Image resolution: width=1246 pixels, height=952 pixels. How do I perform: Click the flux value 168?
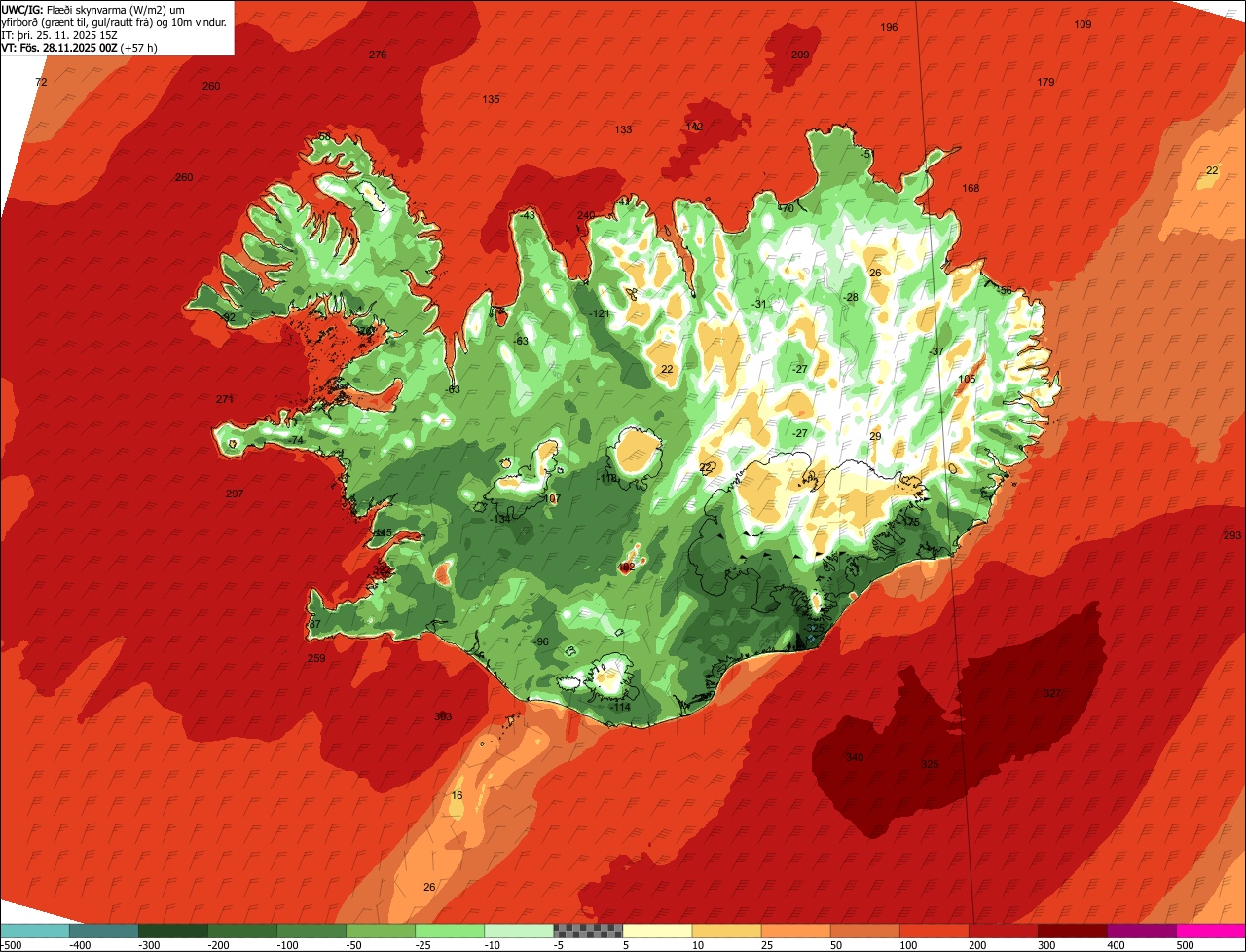tap(971, 188)
